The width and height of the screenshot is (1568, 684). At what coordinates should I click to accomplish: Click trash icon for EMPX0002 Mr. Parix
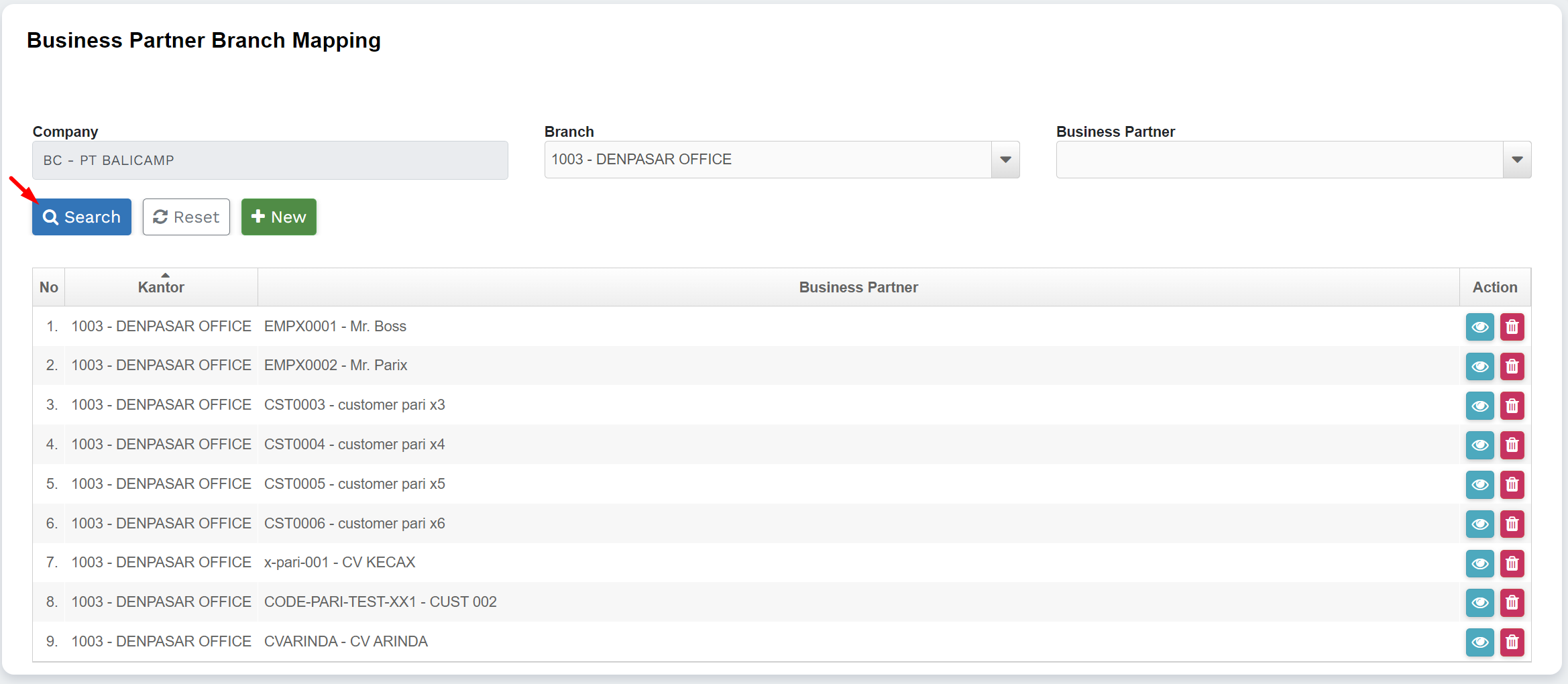point(1512,366)
